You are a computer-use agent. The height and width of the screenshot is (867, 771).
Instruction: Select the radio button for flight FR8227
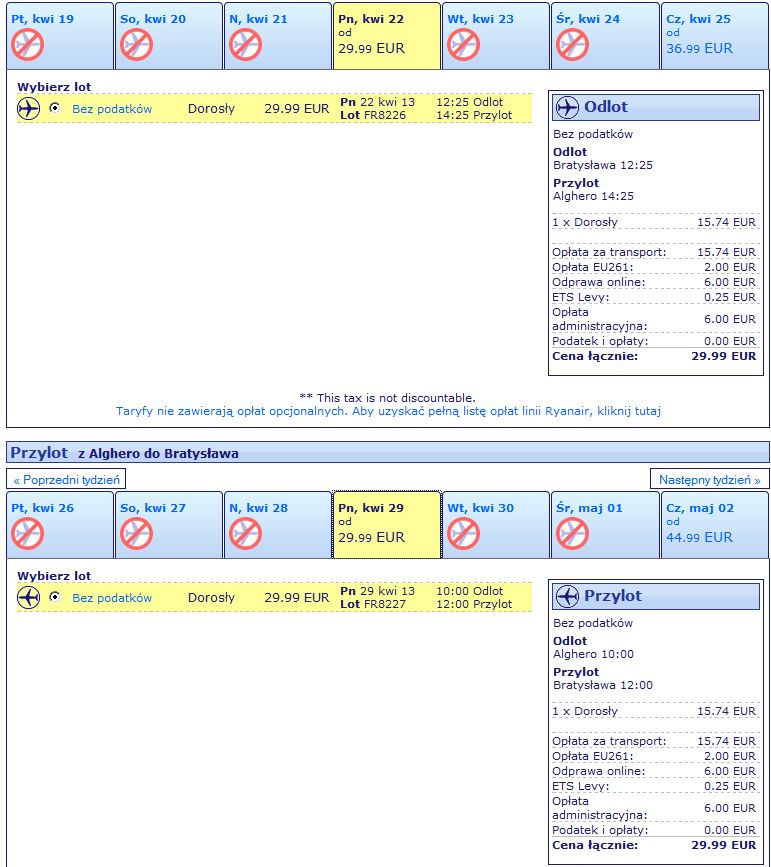[x=54, y=597]
